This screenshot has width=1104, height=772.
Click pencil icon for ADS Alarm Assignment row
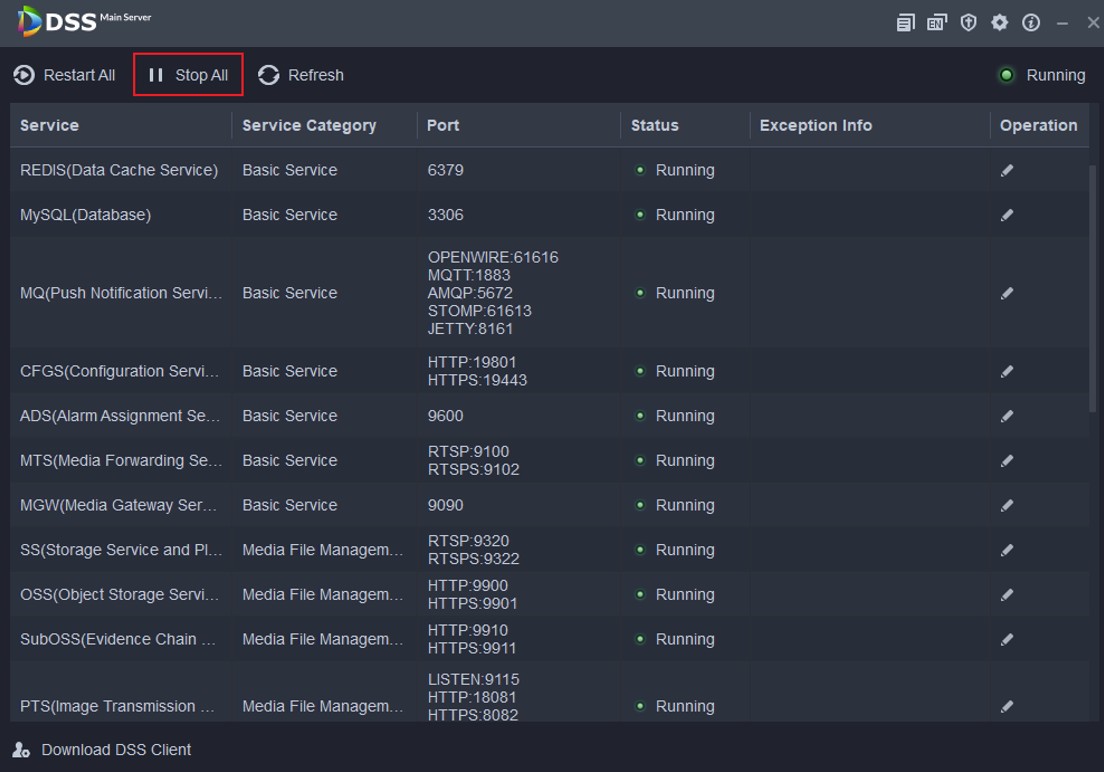click(x=1007, y=416)
